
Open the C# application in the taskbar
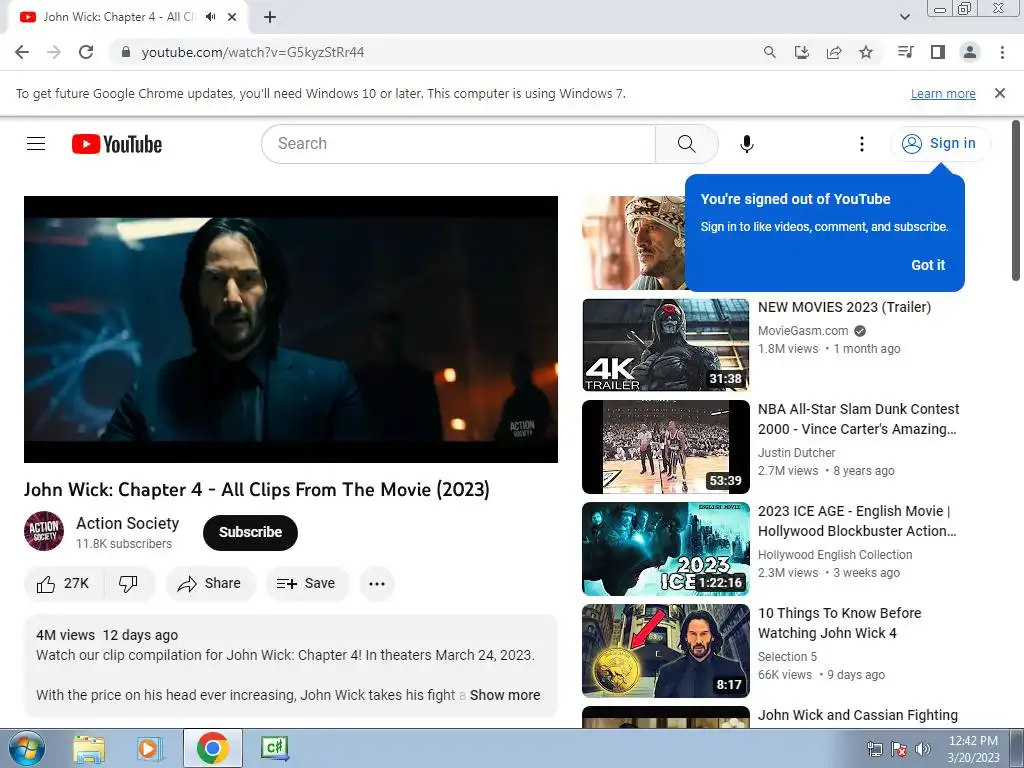point(275,748)
